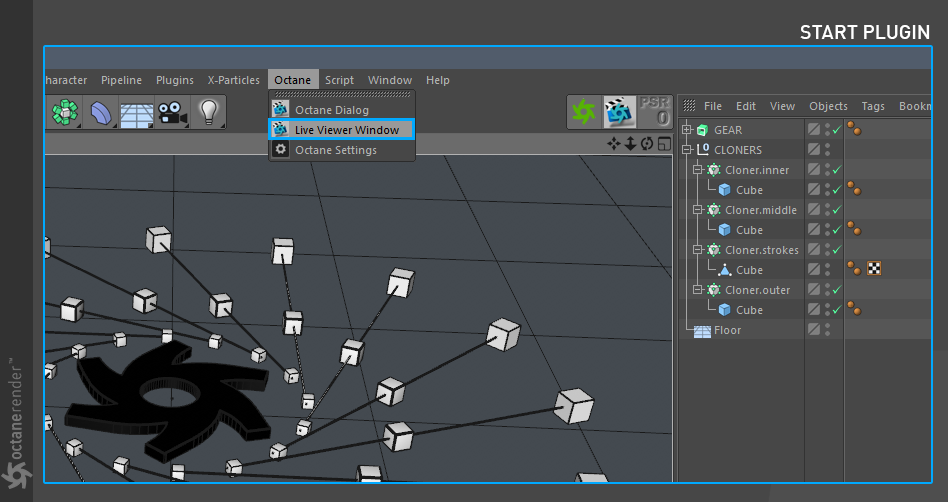Toggle the green checkmark for GEAR object
948x502 pixels.
[837, 130]
